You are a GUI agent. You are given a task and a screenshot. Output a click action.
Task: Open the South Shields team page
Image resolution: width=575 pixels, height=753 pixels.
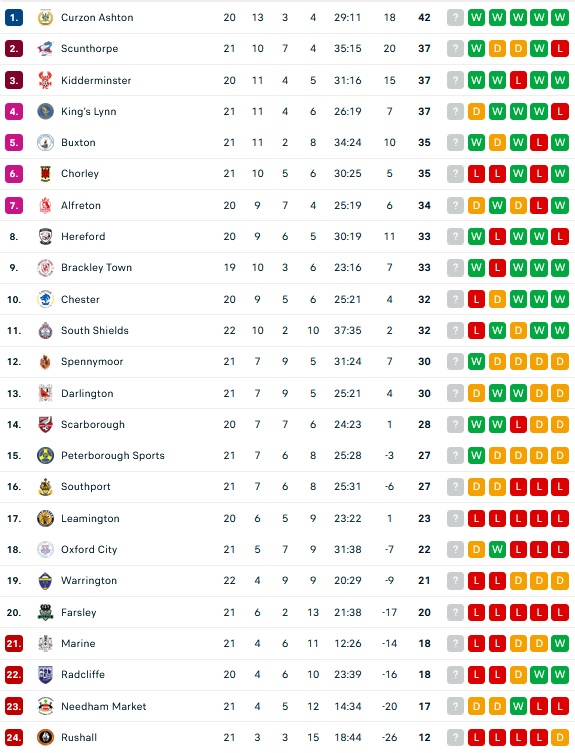(x=95, y=330)
